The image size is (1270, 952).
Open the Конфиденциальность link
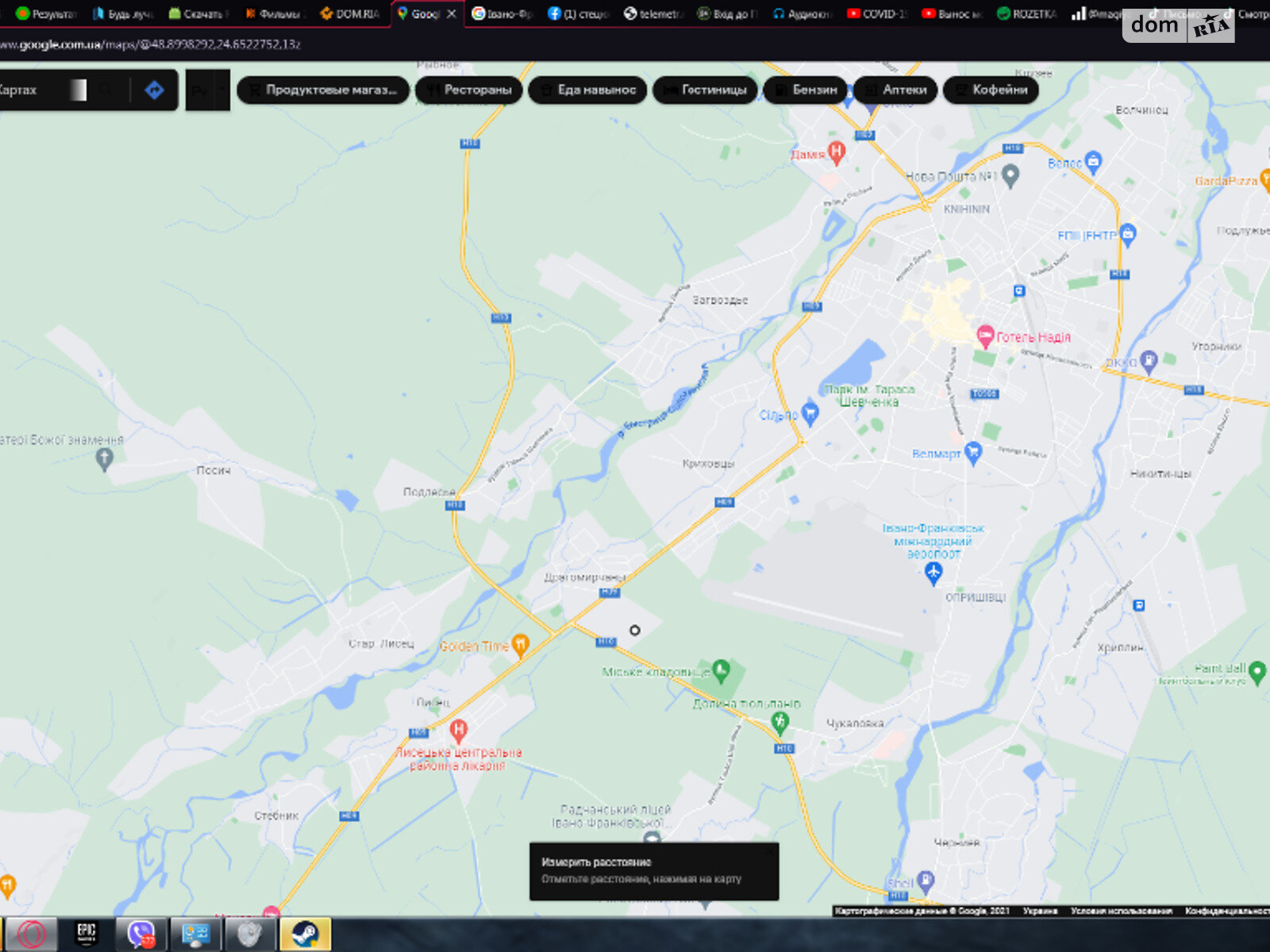point(1227,911)
